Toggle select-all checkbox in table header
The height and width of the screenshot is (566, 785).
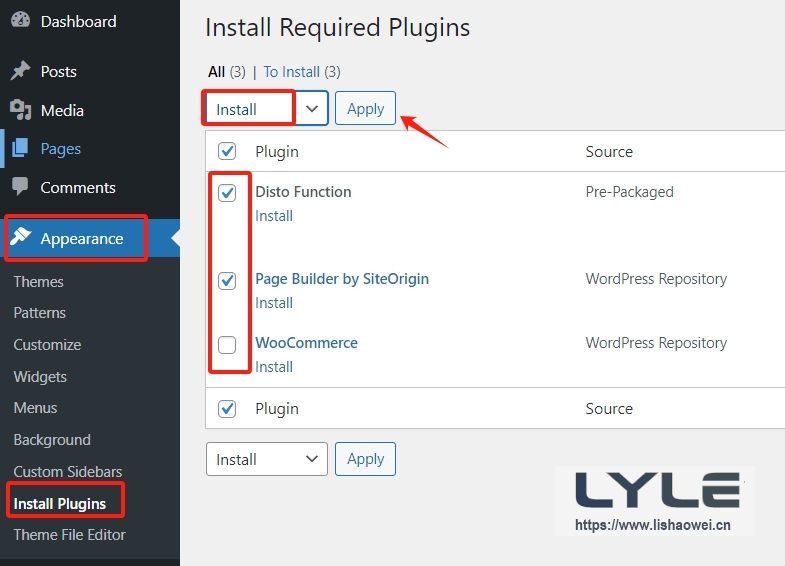pos(227,151)
